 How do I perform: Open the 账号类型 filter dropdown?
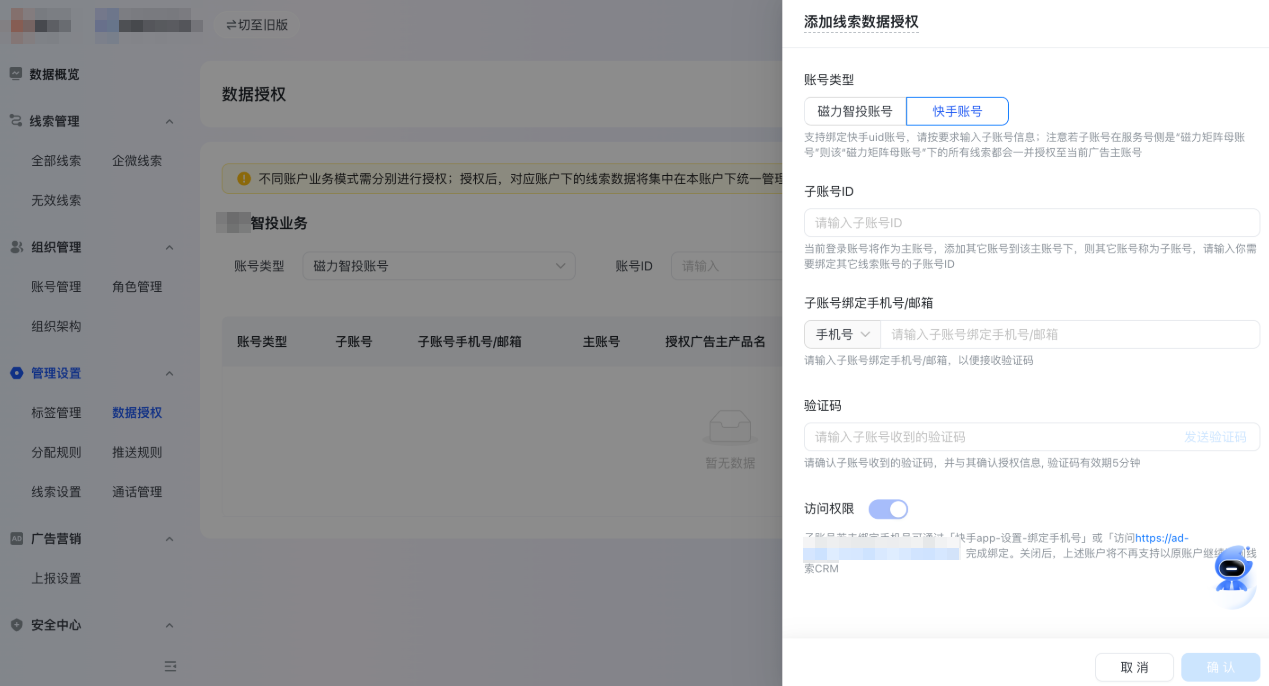[x=439, y=266]
